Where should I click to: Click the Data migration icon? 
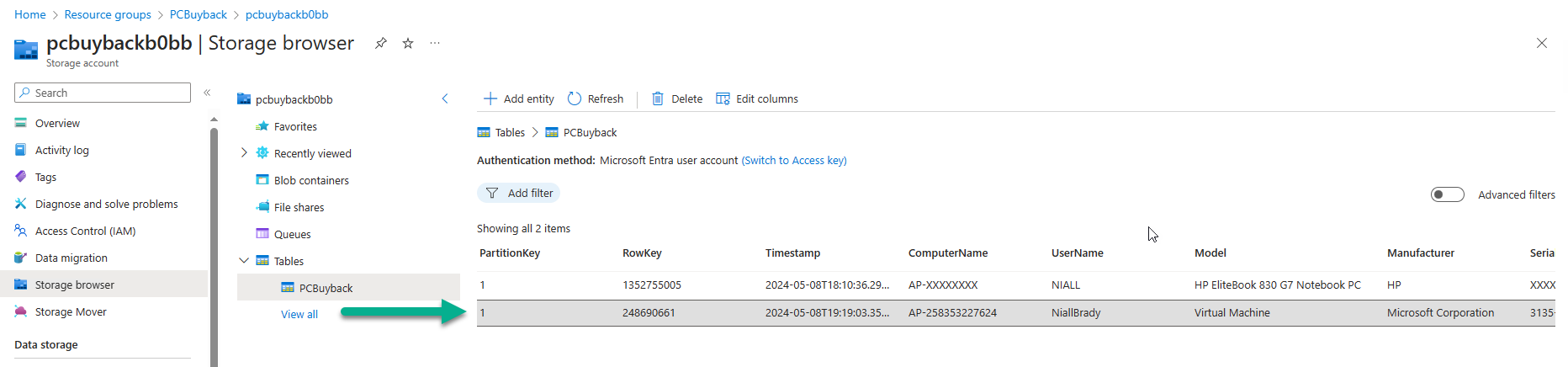coord(21,258)
